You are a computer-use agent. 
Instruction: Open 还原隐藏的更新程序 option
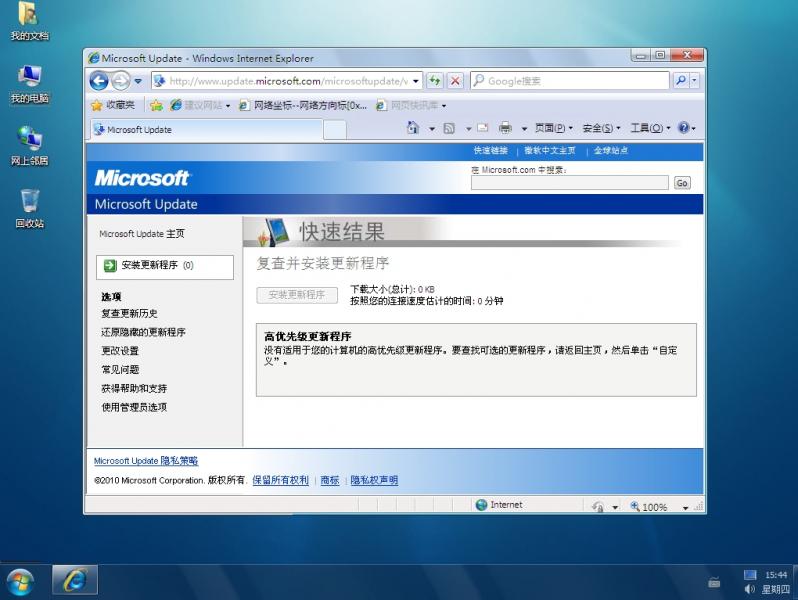click(143, 332)
